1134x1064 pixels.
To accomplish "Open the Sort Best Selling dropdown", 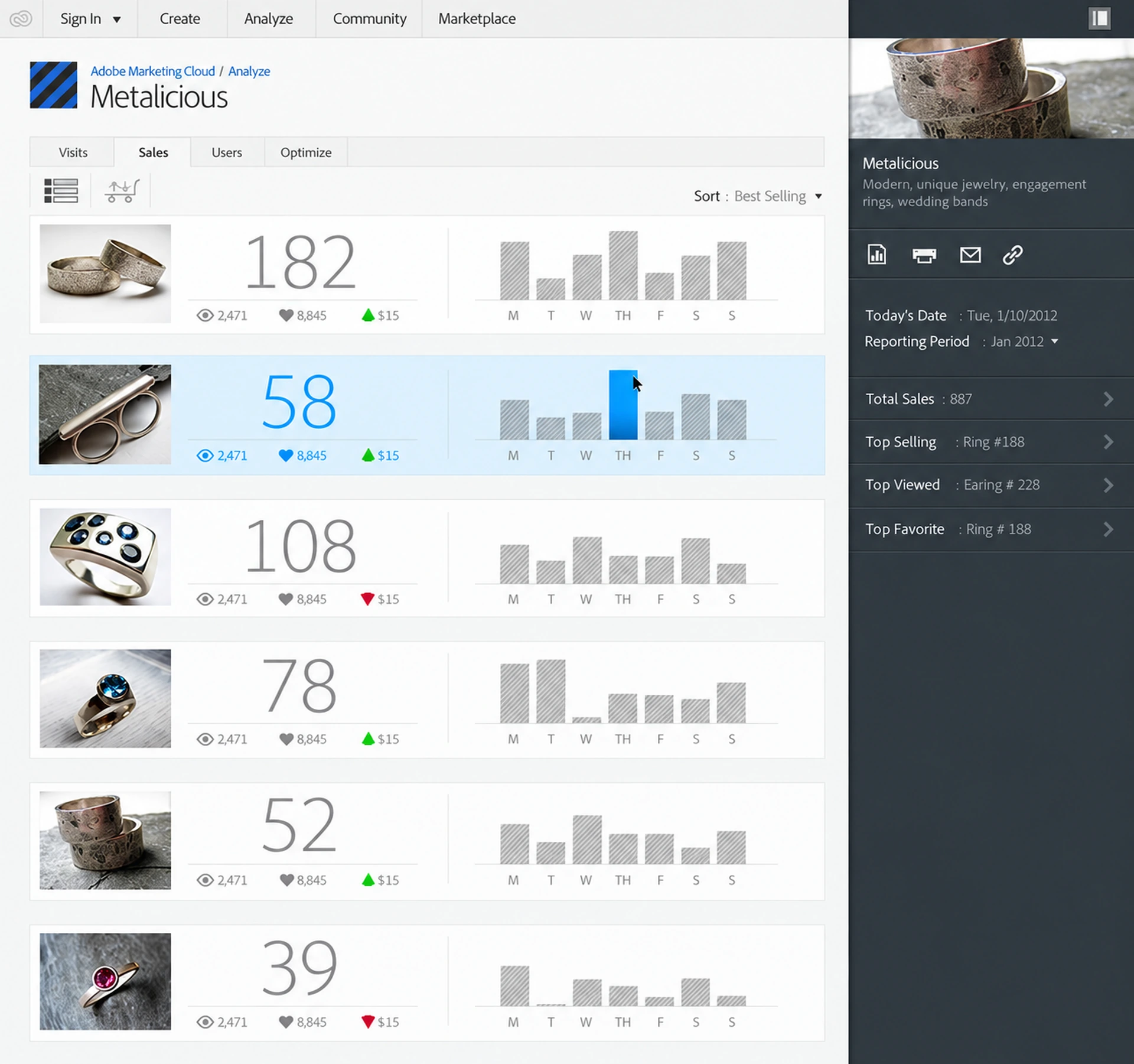I will click(x=758, y=196).
